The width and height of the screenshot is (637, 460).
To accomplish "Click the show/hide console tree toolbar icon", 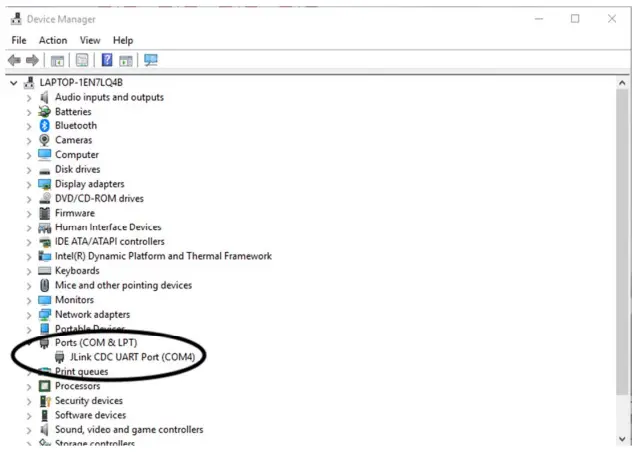I will [x=57, y=61].
